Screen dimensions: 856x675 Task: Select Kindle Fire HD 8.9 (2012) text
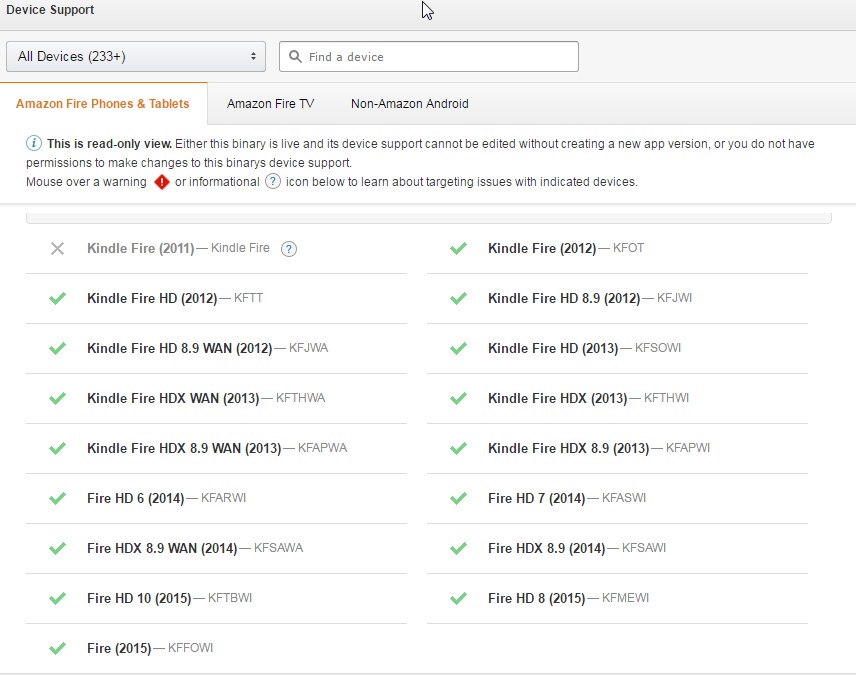pos(564,299)
